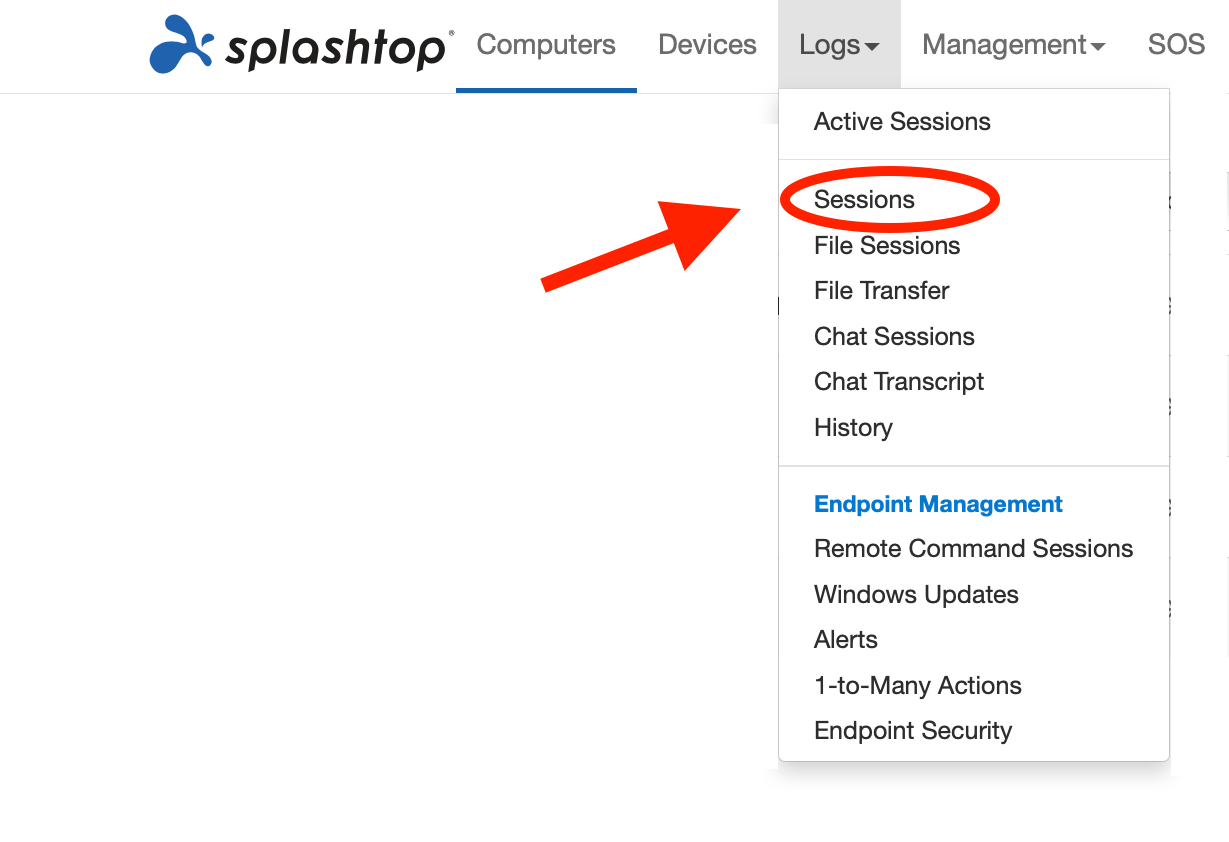The height and width of the screenshot is (842, 1229).
Task: Select 1-to-Many Actions entry
Action: (x=918, y=686)
